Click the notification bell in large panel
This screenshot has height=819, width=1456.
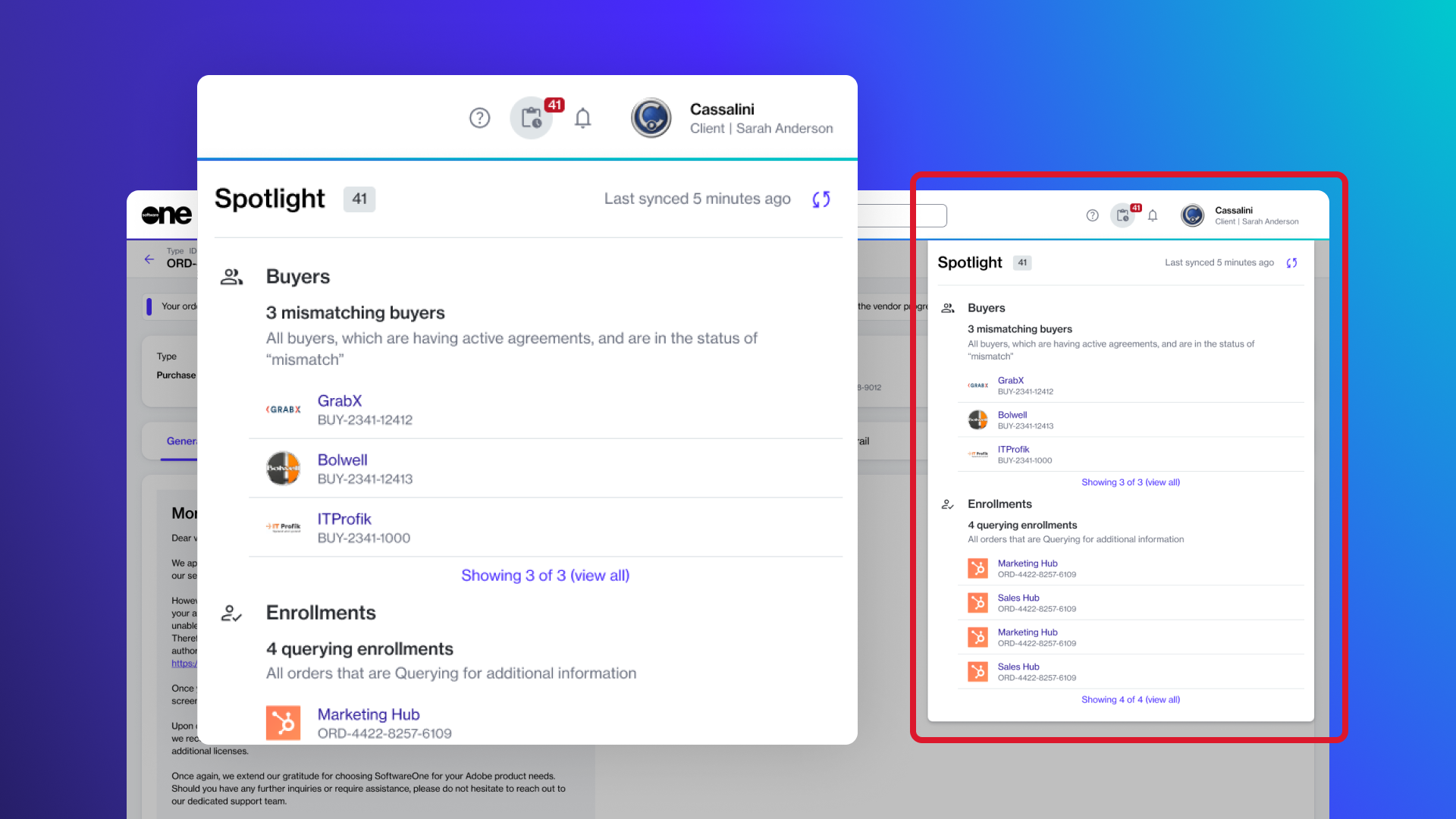[x=582, y=118]
